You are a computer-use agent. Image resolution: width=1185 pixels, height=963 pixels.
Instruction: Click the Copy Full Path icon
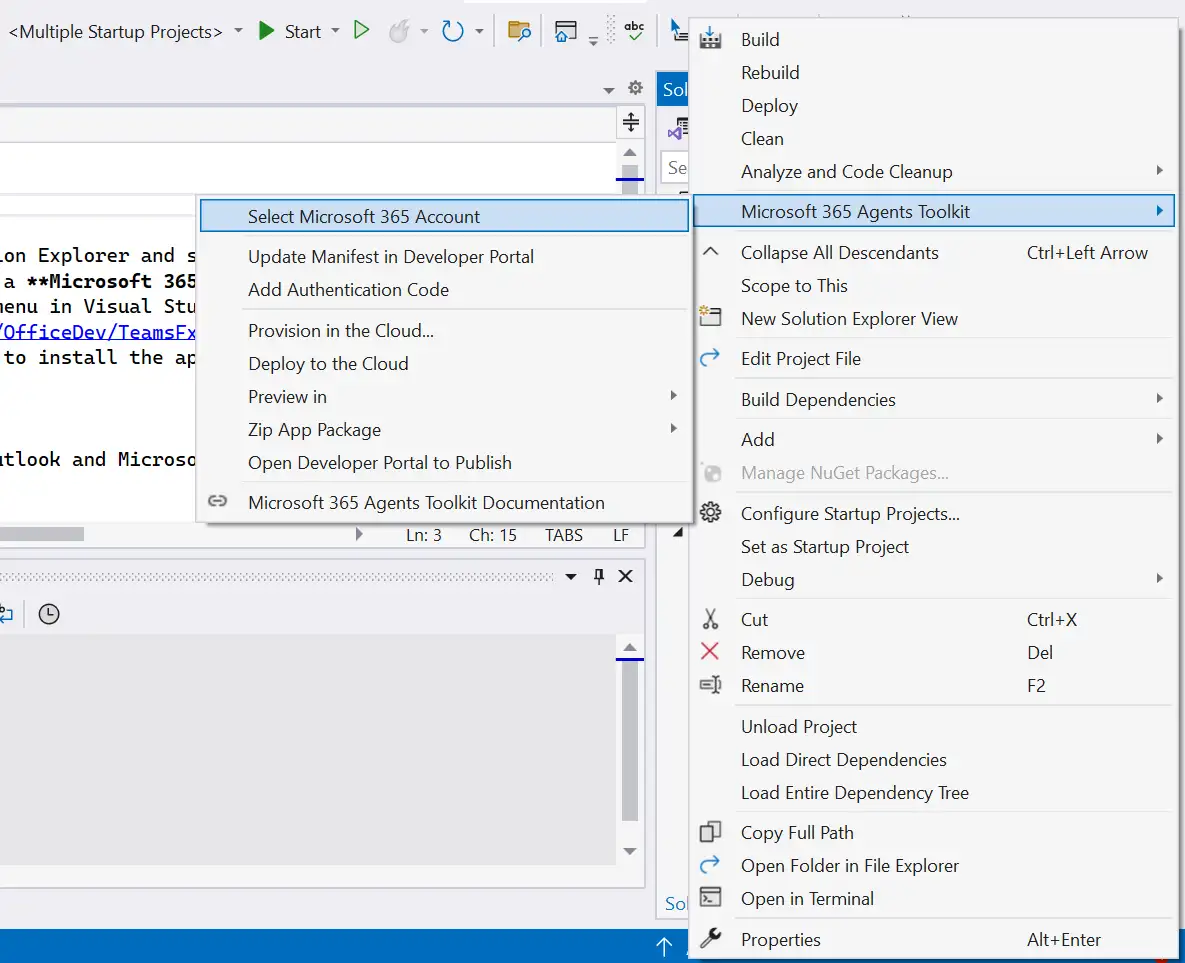pos(711,832)
